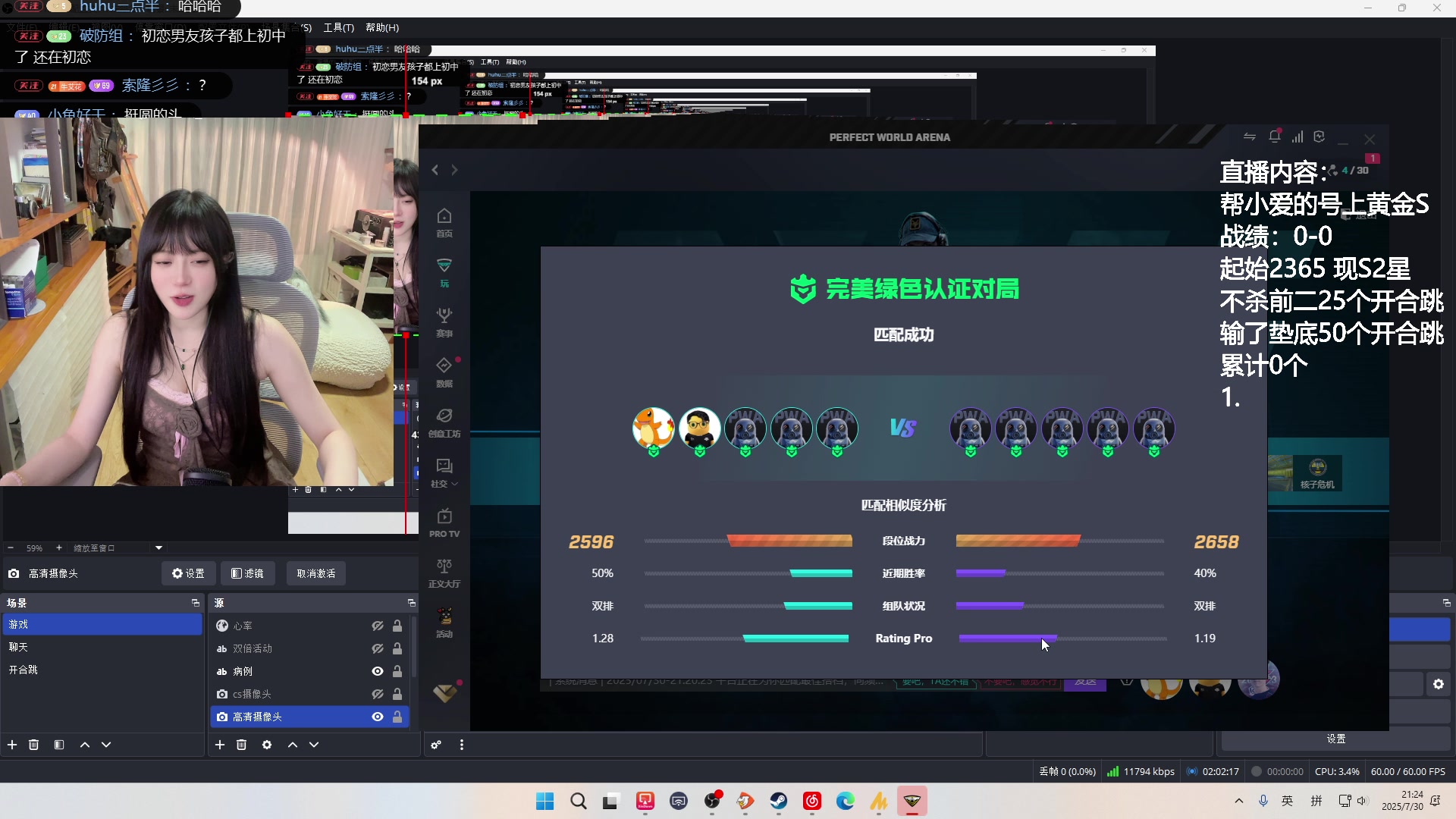
Task: Click 英 input language indicator
Action: pos(1288,801)
